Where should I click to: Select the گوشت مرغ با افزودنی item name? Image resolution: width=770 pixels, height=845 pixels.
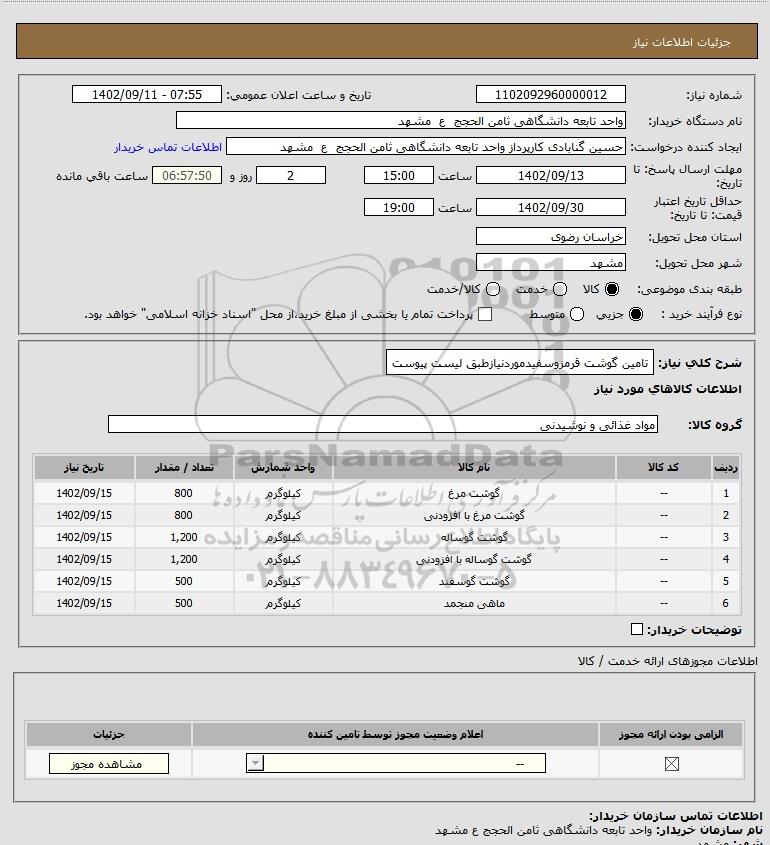474,515
